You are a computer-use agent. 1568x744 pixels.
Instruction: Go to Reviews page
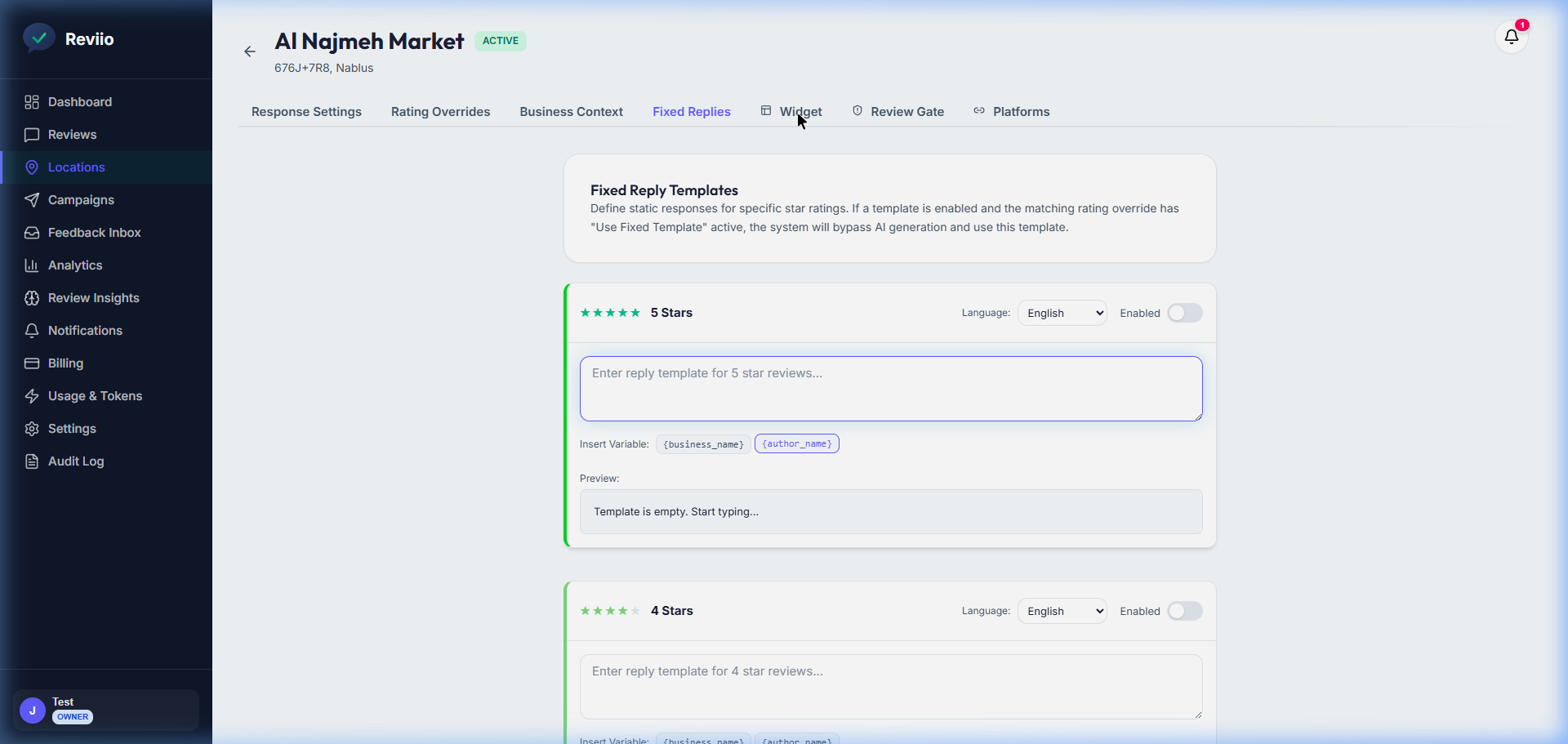[x=106, y=135]
